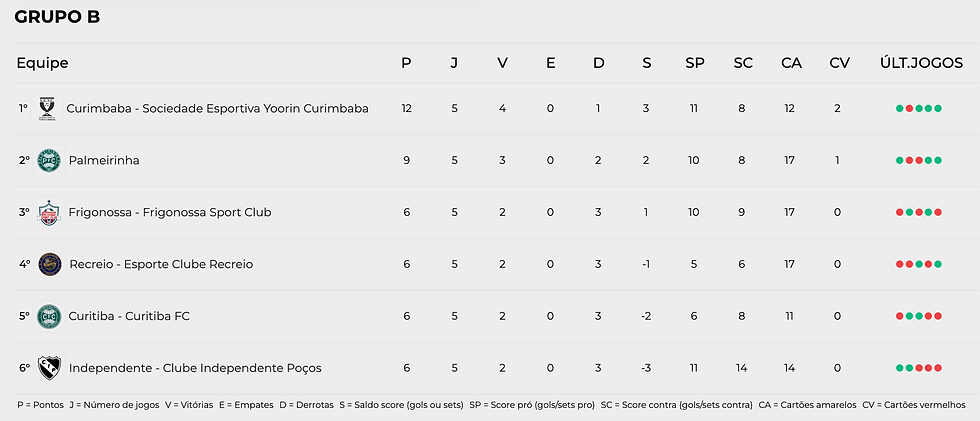This screenshot has width=980, height=421.
Task: Click the GRUPO B heading
Action: pyautogui.click(x=57, y=17)
